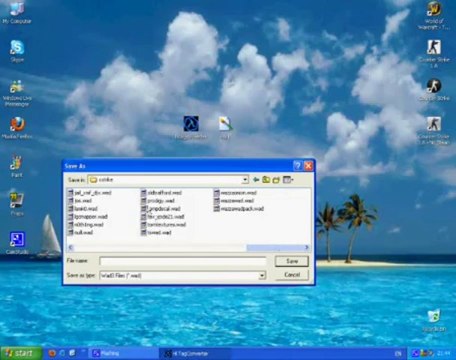Click the Cancel button
456x360 pixels.
(292, 275)
